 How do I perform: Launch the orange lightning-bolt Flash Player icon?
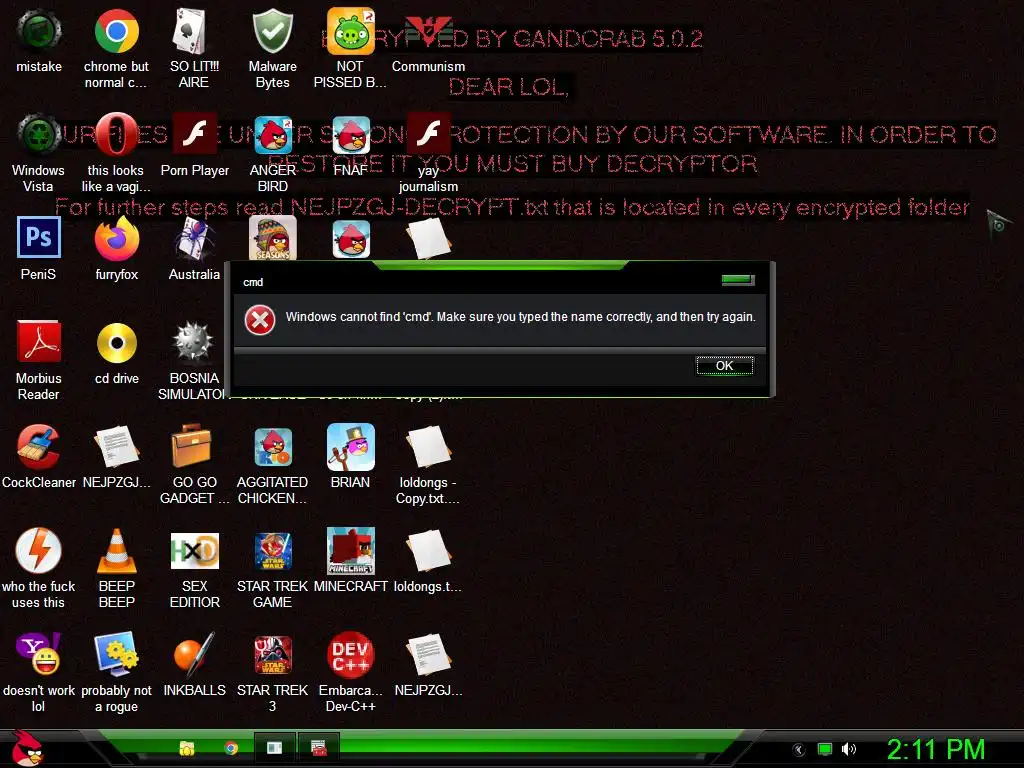click(x=39, y=568)
